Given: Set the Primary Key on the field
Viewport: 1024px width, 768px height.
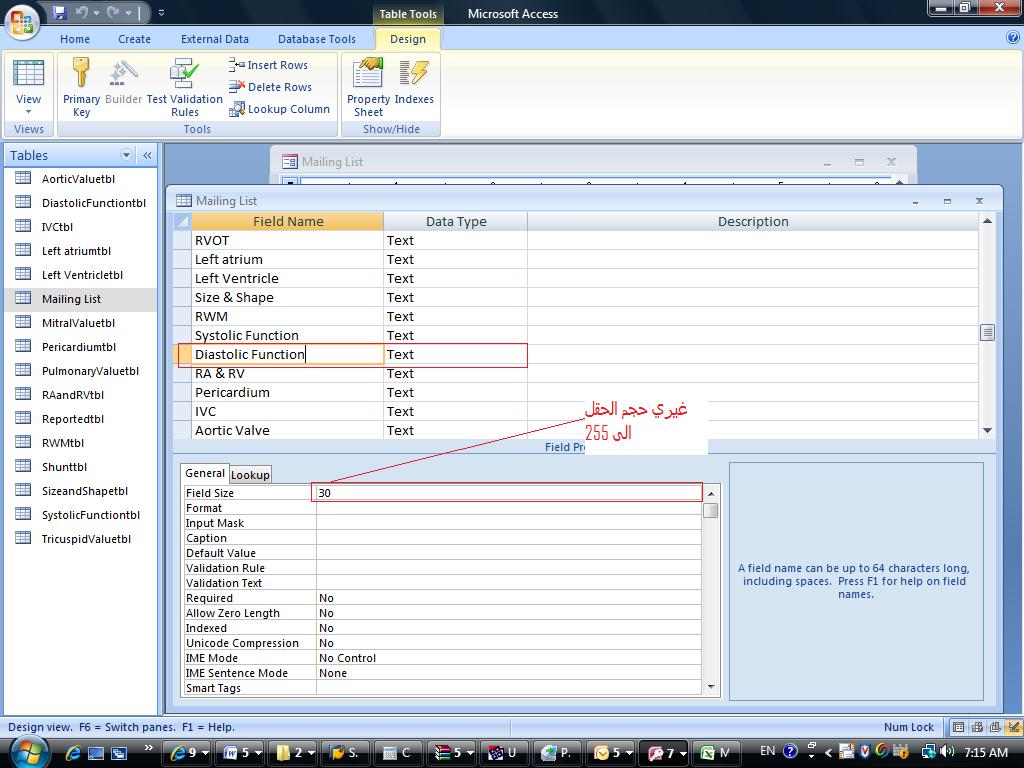Looking at the screenshot, I should [81, 88].
